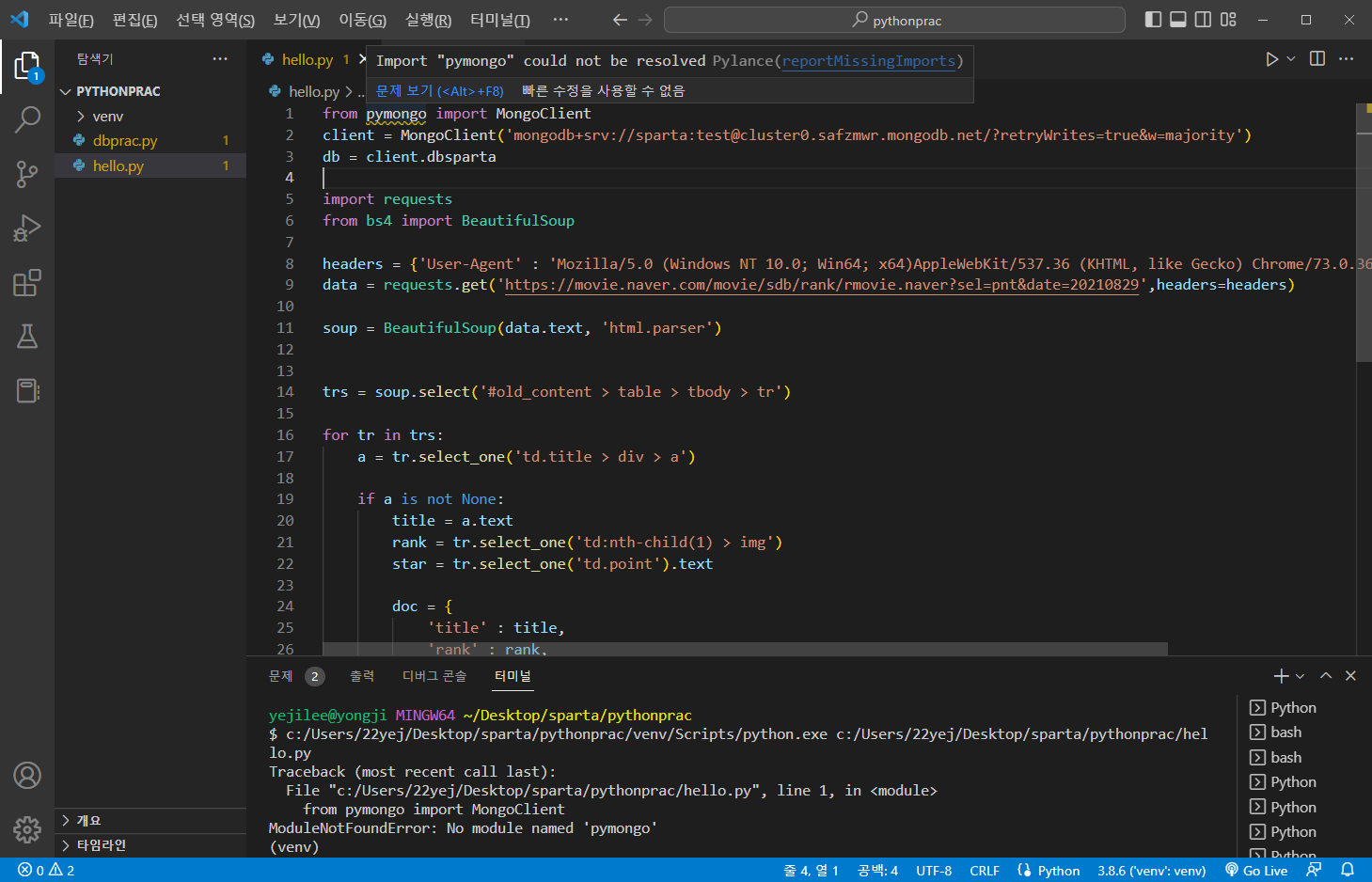
Task: Open the 보기(V) menu
Action: pyautogui.click(x=296, y=20)
